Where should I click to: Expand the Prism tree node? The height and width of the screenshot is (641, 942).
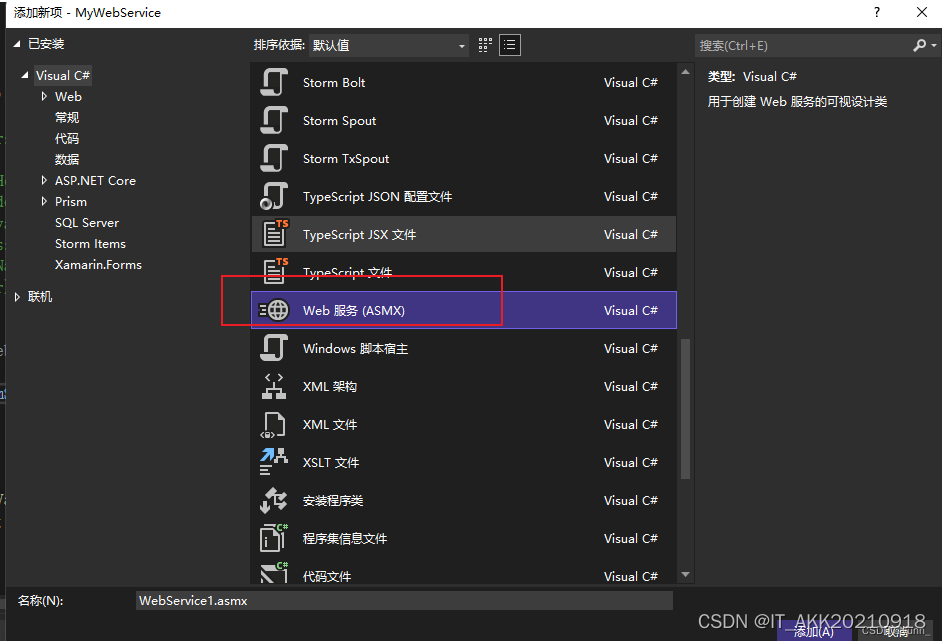click(x=44, y=201)
